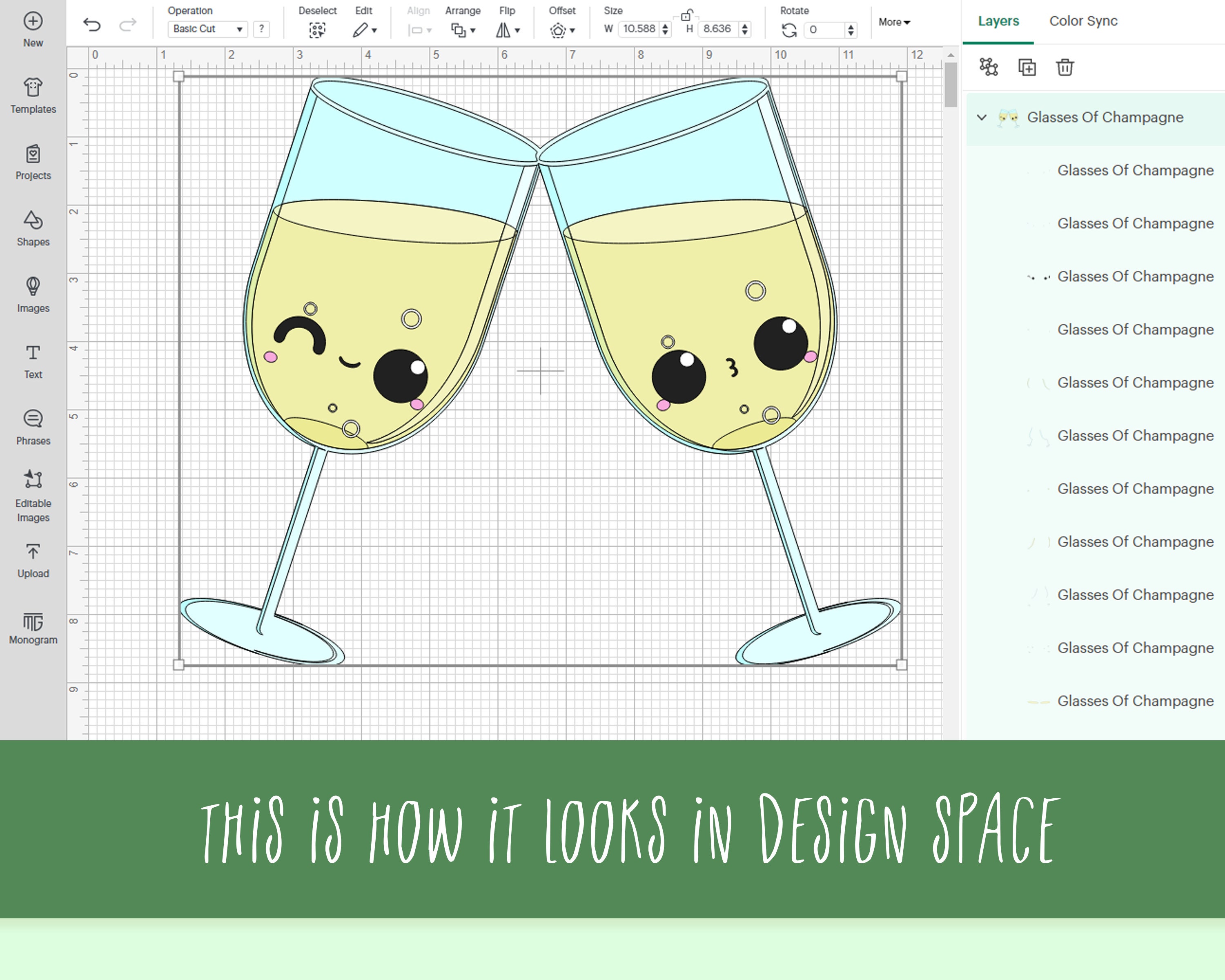Image resolution: width=1225 pixels, height=980 pixels.
Task: Click the Operation help question mark
Action: click(x=261, y=29)
